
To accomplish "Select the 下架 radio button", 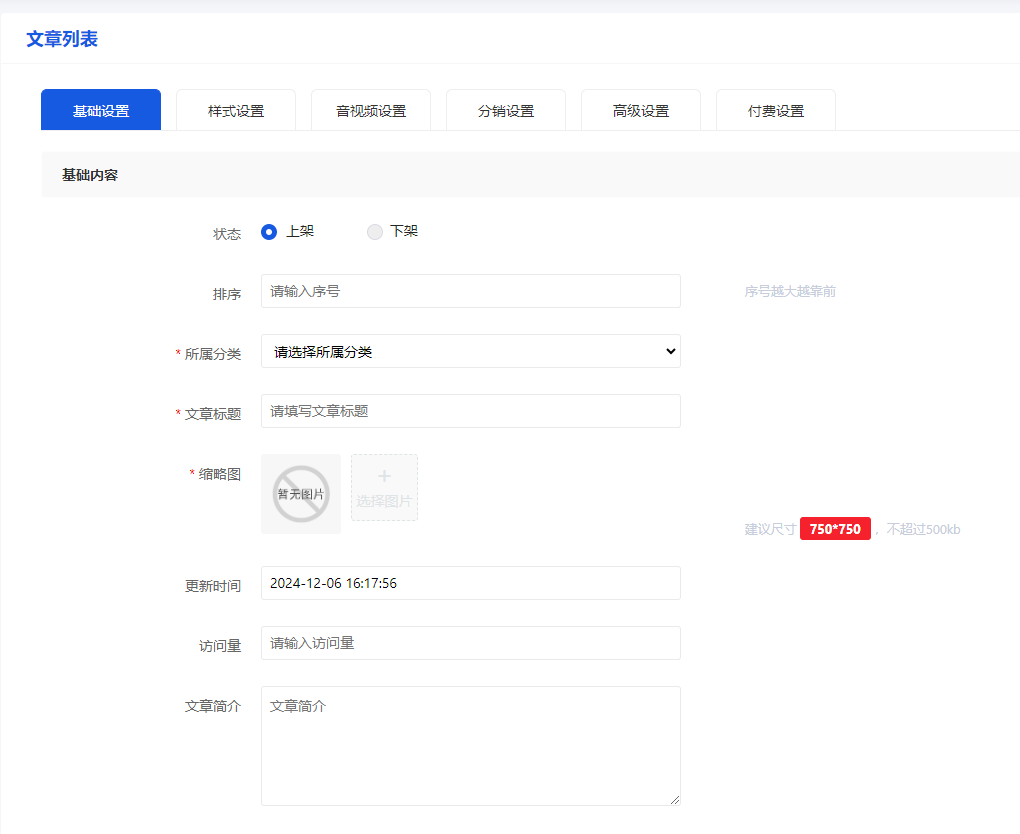I will (x=375, y=232).
